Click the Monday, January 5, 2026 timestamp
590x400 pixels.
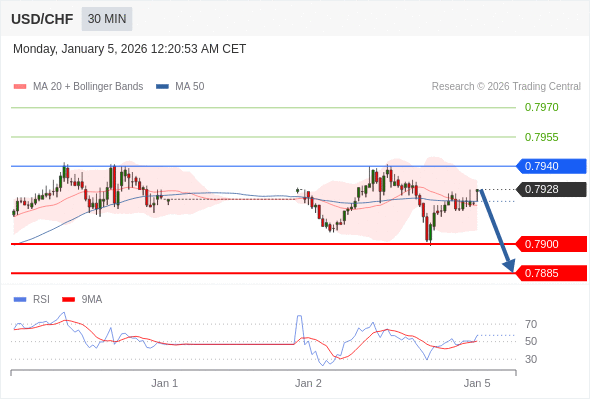tap(129, 49)
